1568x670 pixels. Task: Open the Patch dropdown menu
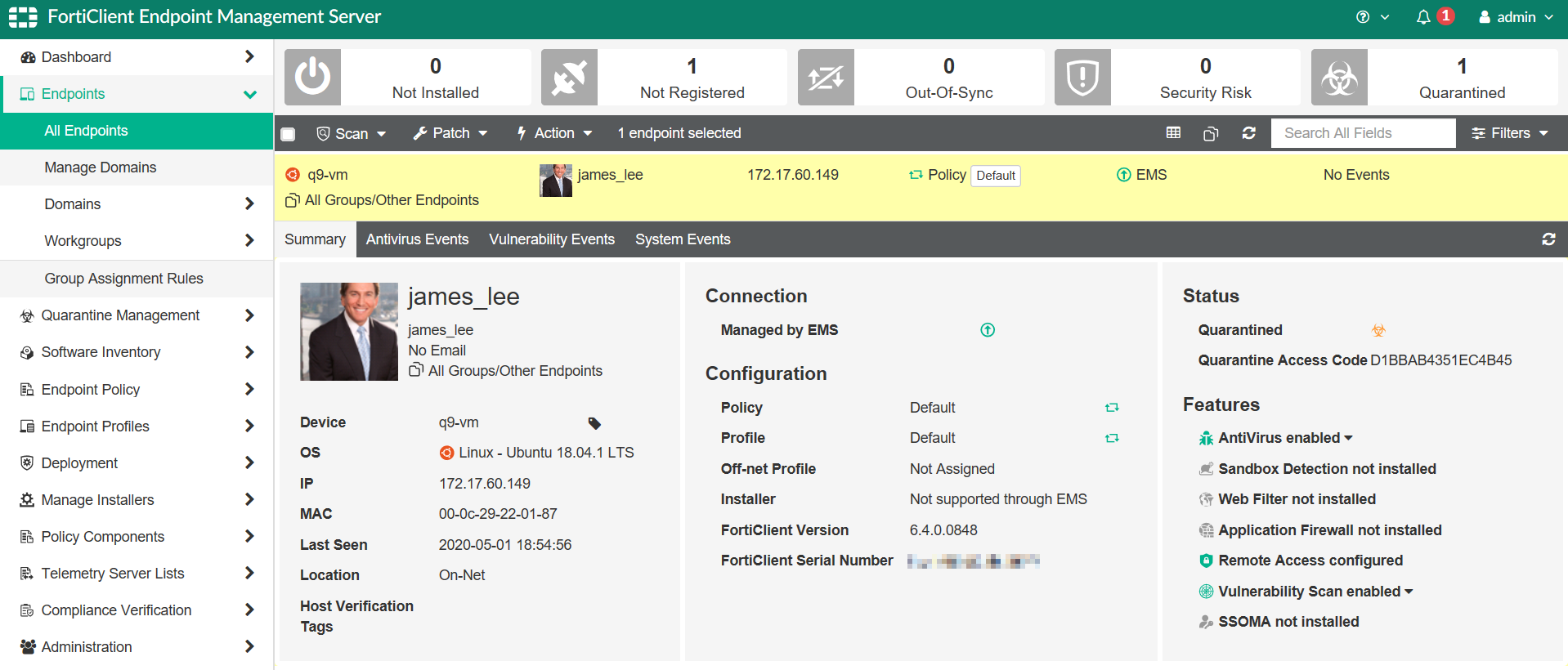tap(450, 133)
